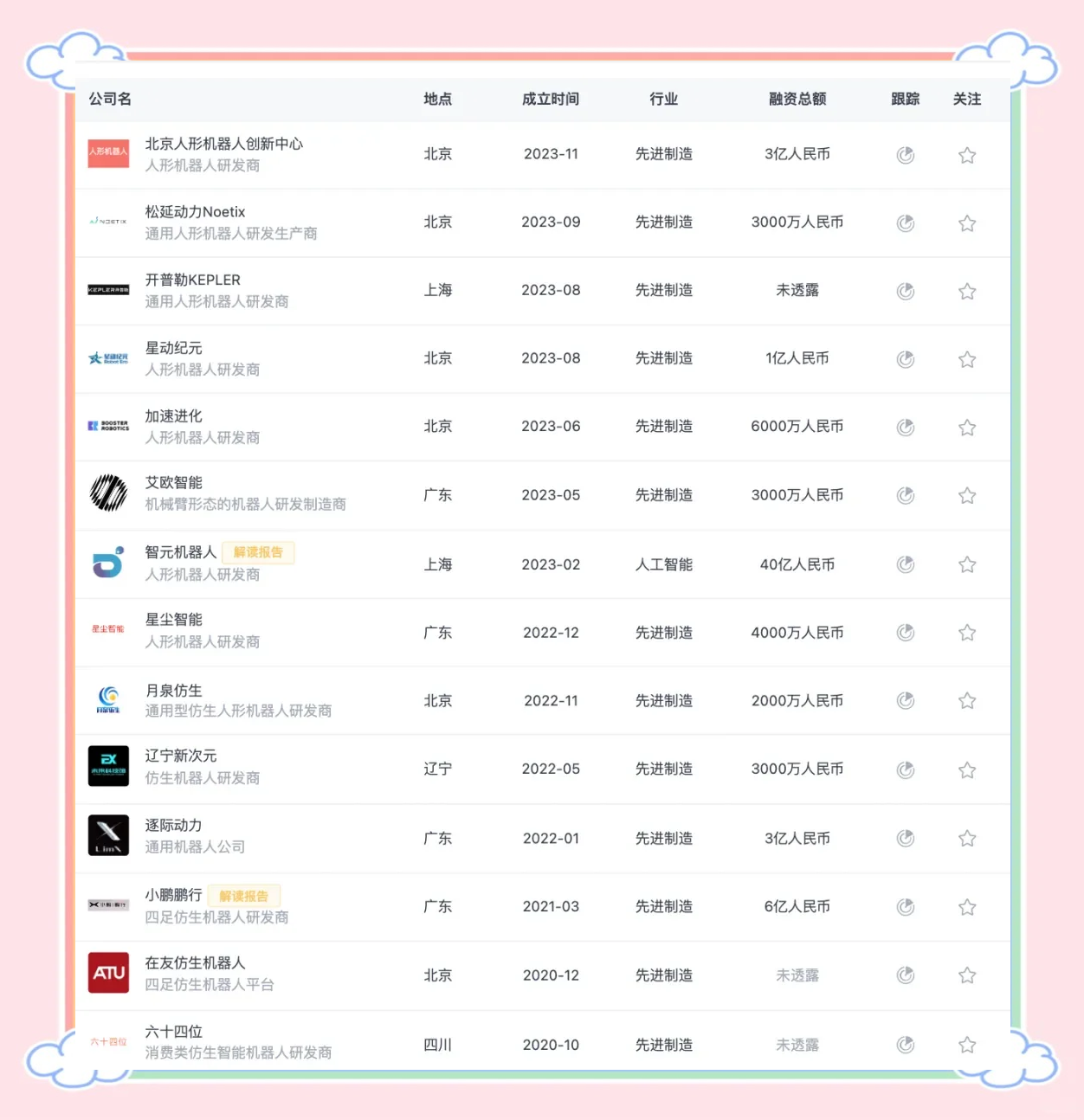
Task: Toggle the follow star for 智元机器人
Action: [x=967, y=564]
